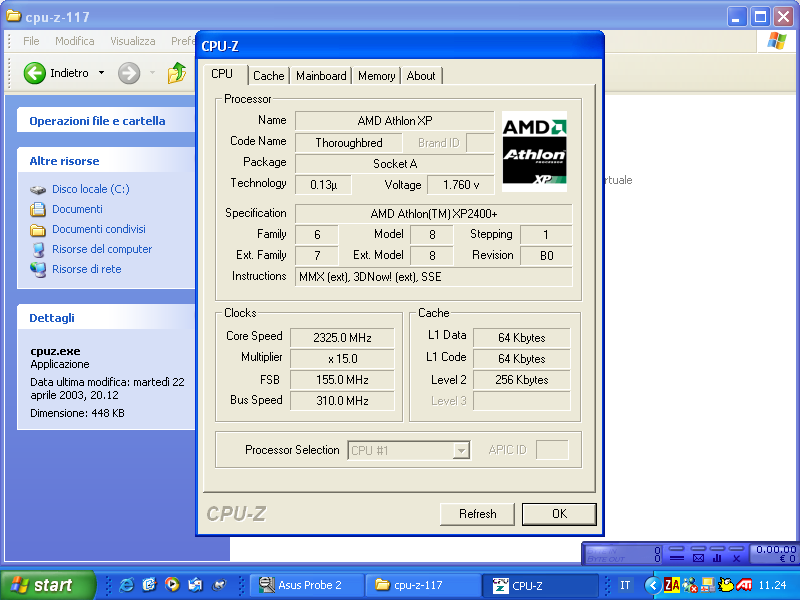This screenshot has height=600, width=800.
Task: Click the Bus Speed value 310.0 MHz
Action: pos(342,401)
